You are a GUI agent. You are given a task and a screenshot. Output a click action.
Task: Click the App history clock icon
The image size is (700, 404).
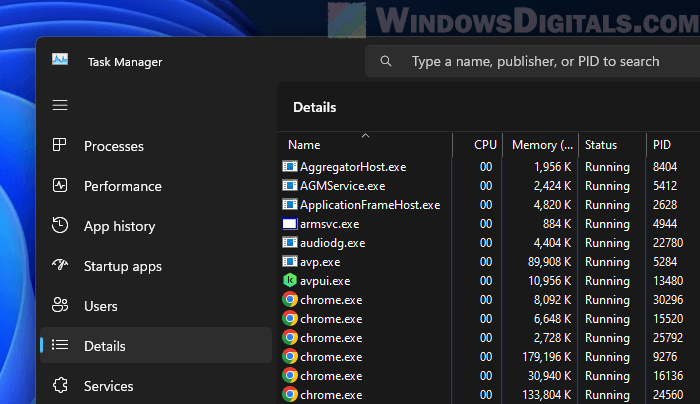click(60, 225)
